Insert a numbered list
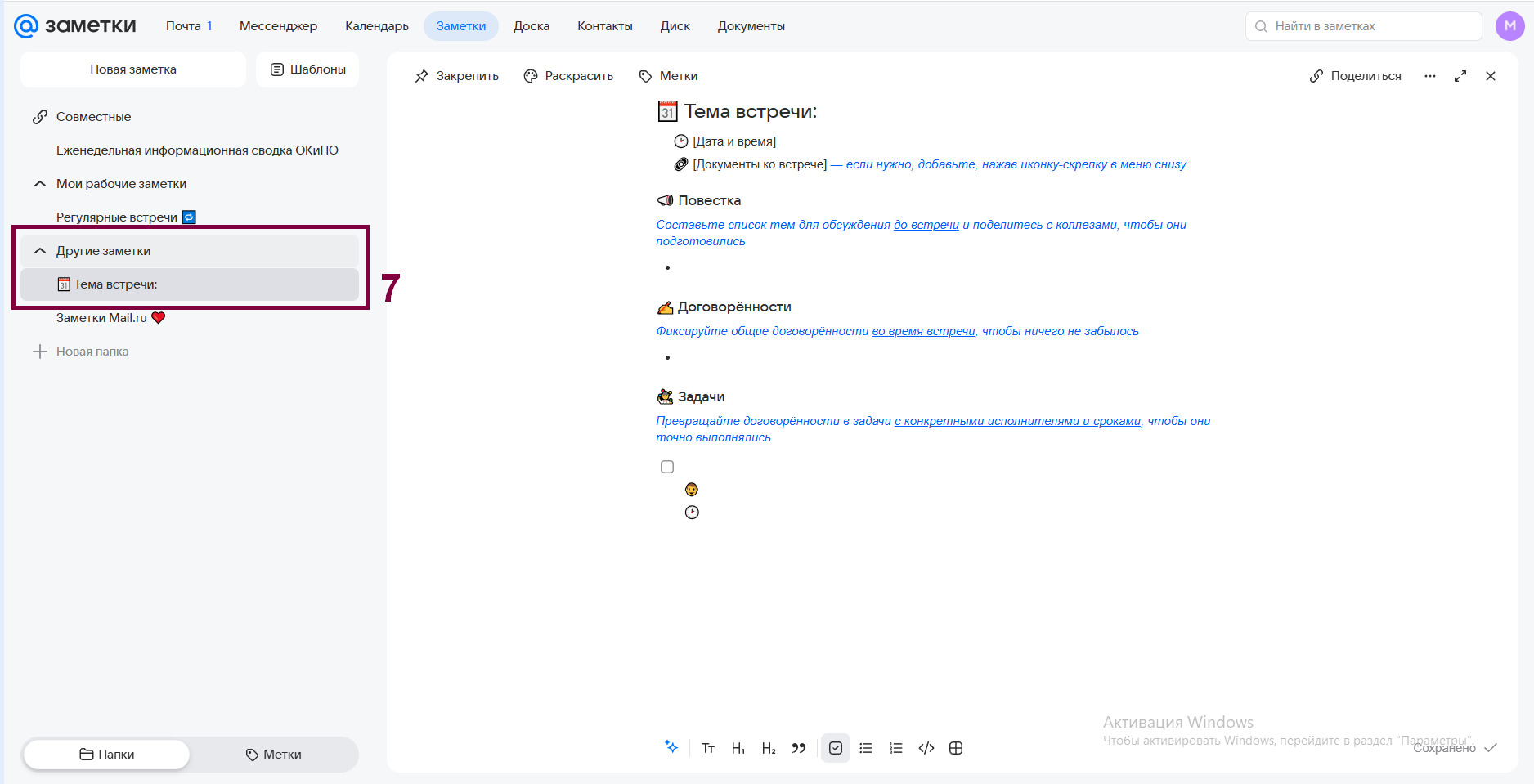Image resolution: width=1534 pixels, height=784 pixels. [896, 748]
